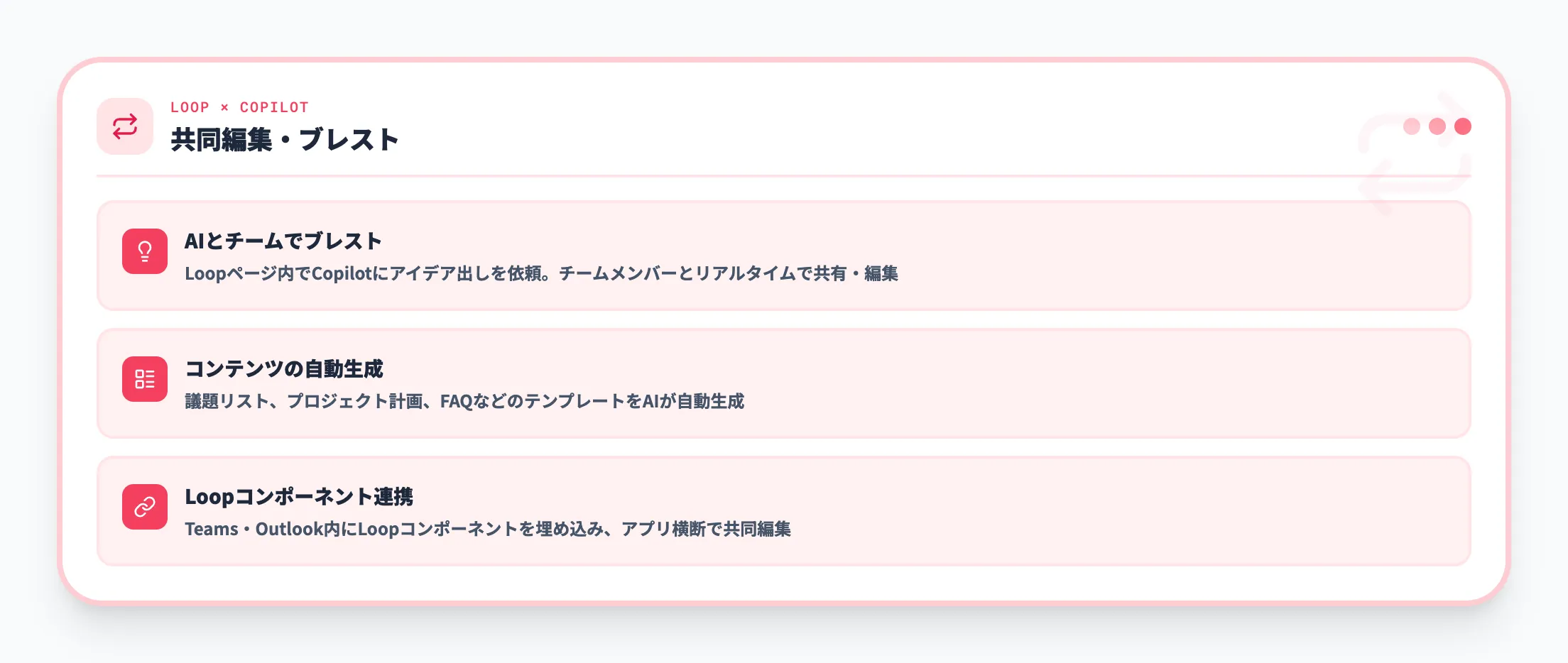The height and width of the screenshot is (663, 1568).
Task: Click the lightest pink dot in header
Action: (x=1412, y=126)
